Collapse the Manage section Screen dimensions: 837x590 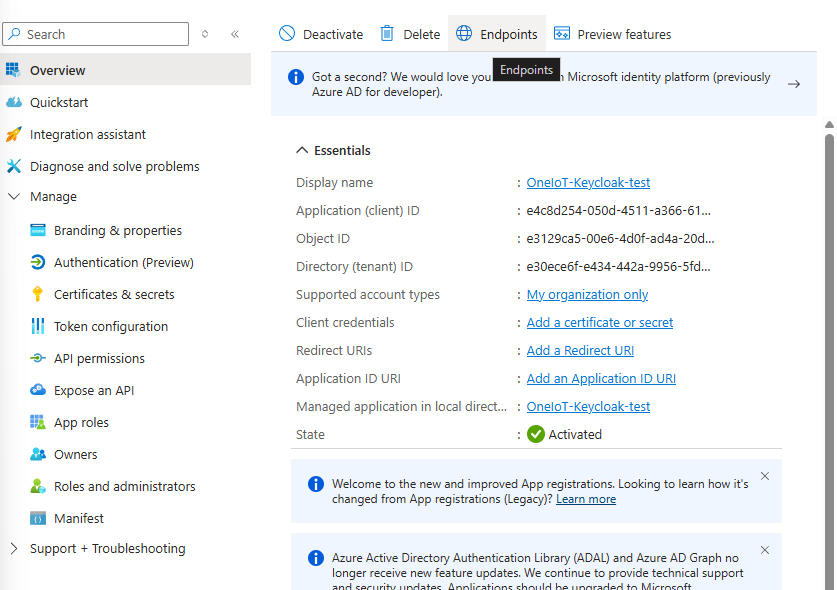pyautogui.click(x=14, y=196)
